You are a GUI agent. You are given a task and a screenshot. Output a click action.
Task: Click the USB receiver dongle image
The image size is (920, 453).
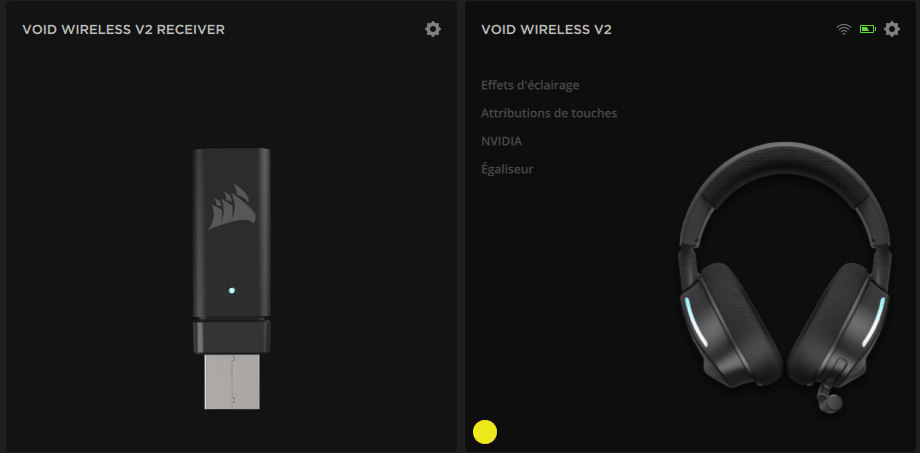coord(232,278)
